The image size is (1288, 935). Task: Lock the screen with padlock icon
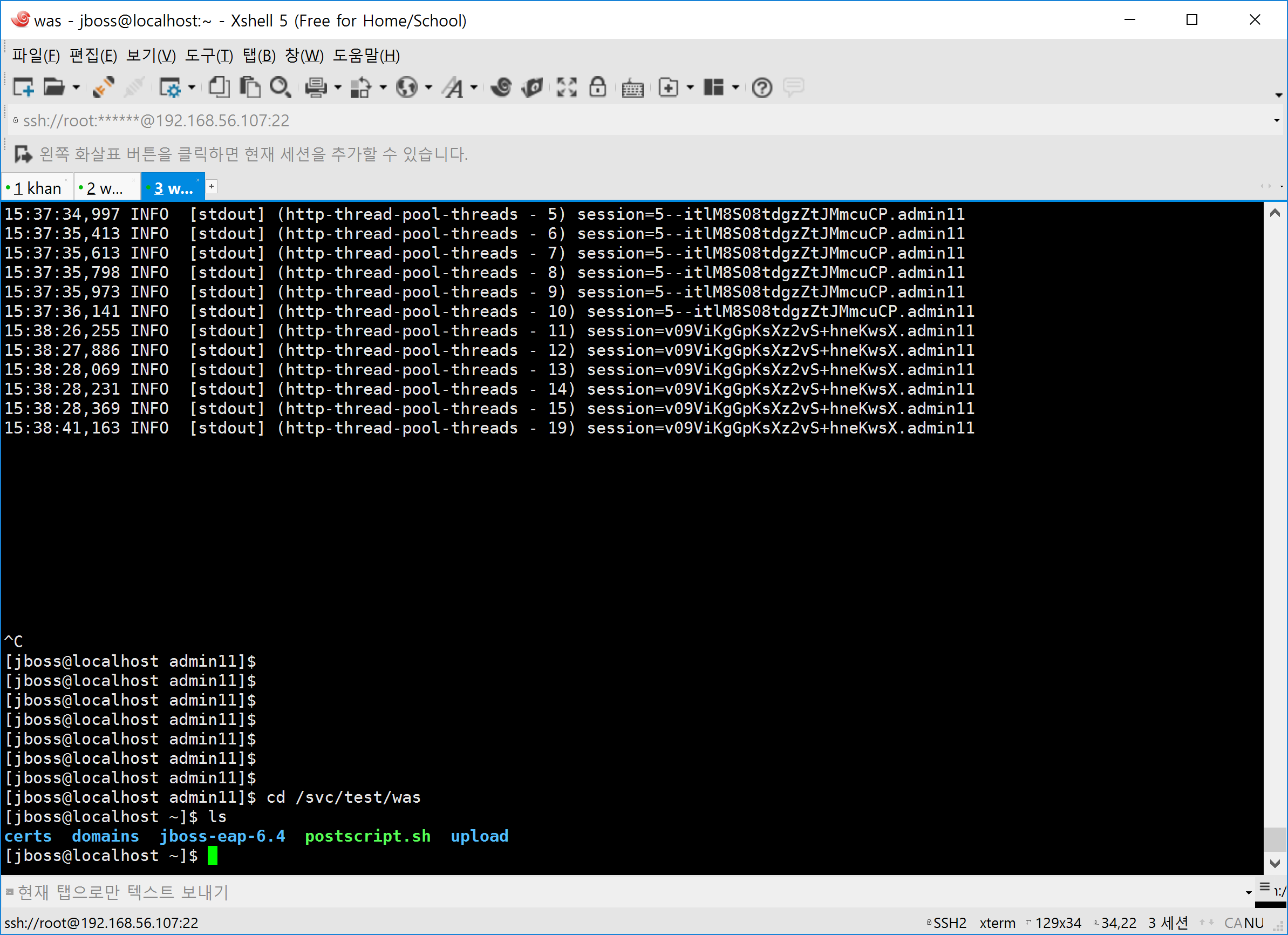[597, 87]
